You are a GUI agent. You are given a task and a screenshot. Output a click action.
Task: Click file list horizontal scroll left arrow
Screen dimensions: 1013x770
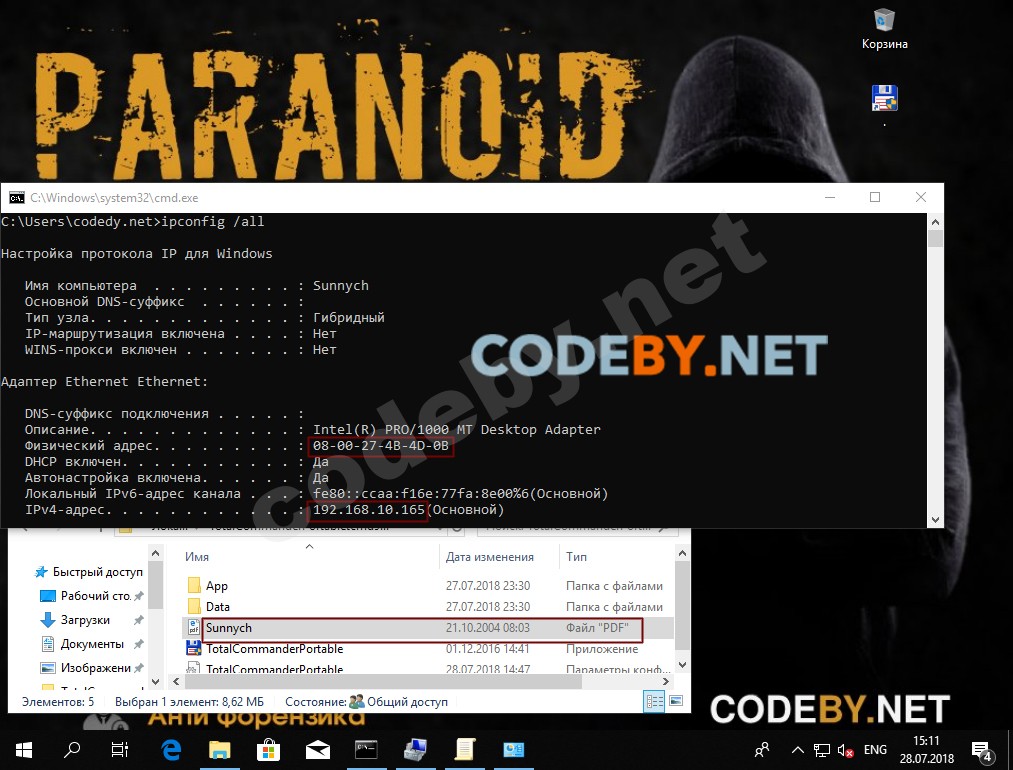tap(176, 682)
